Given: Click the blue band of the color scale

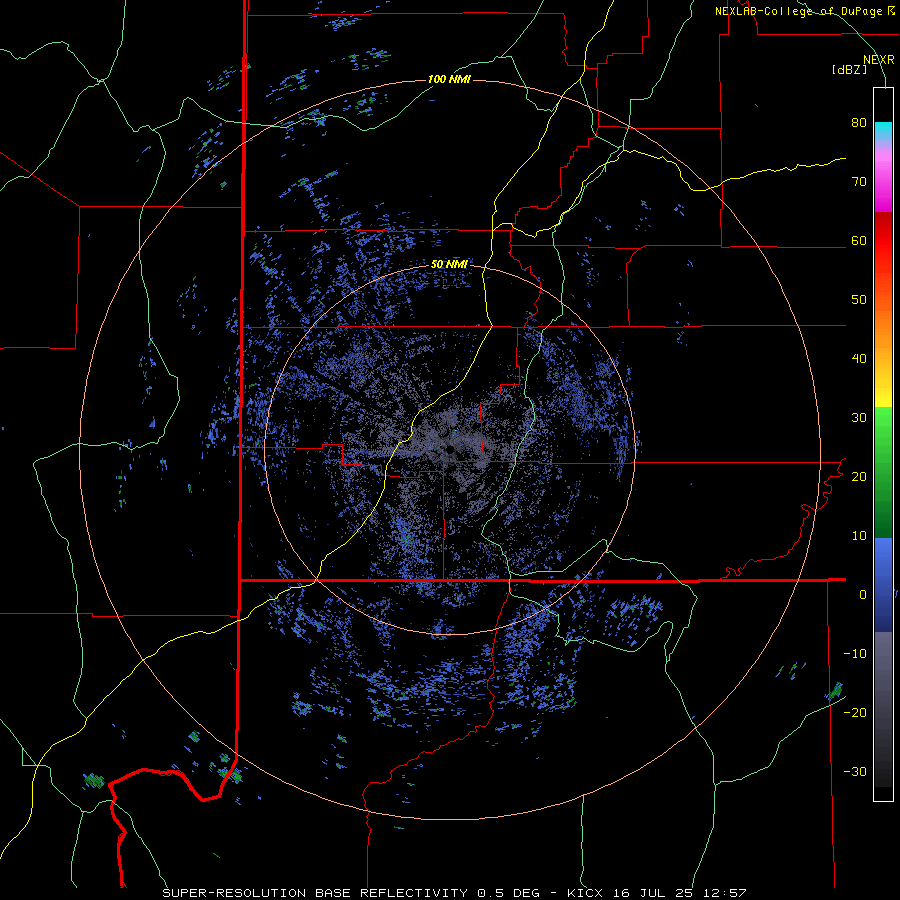Looking at the screenshot, I should coord(883,585).
